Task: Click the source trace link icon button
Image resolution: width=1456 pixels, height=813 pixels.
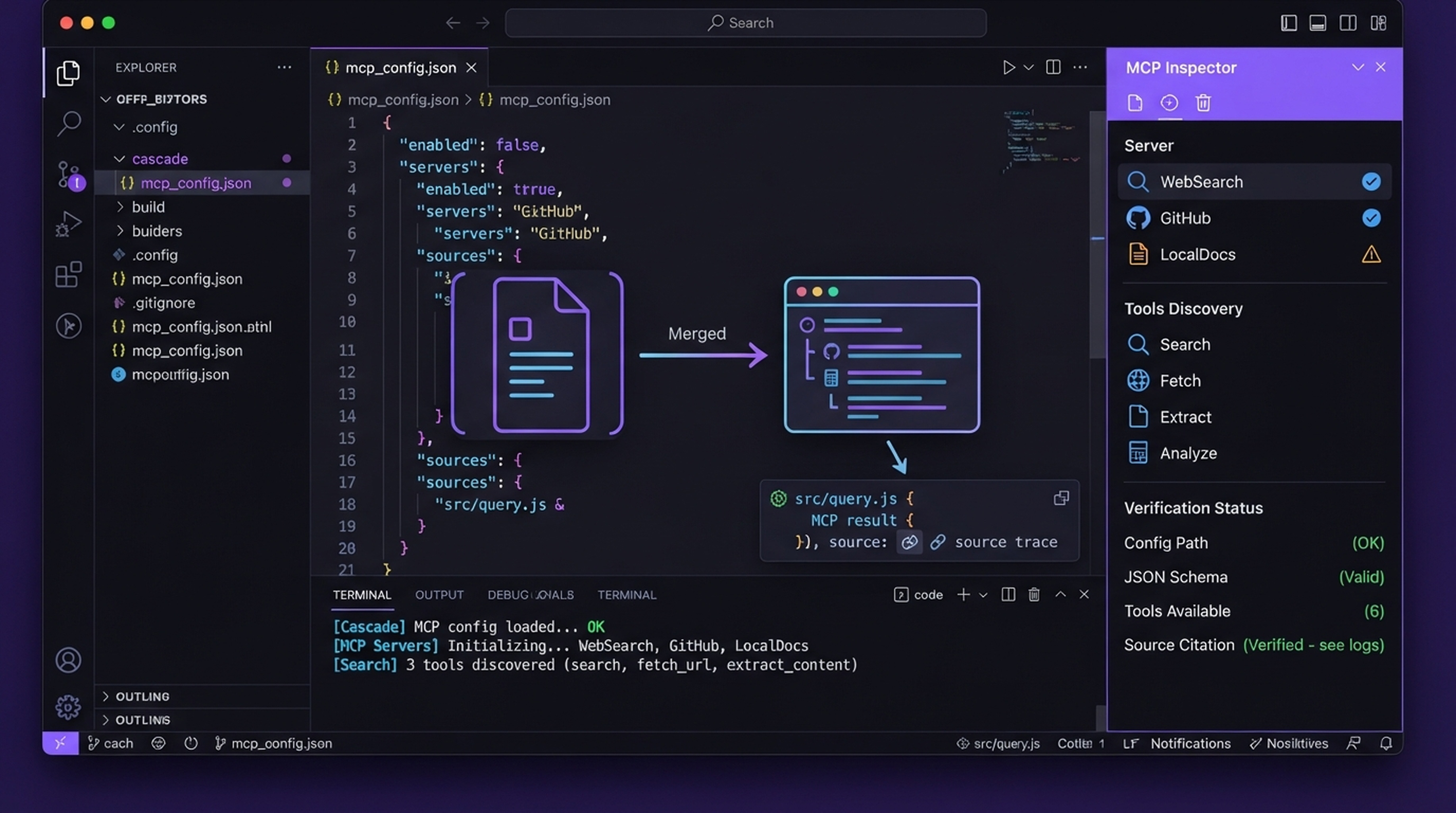Action: (x=910, y=542)
